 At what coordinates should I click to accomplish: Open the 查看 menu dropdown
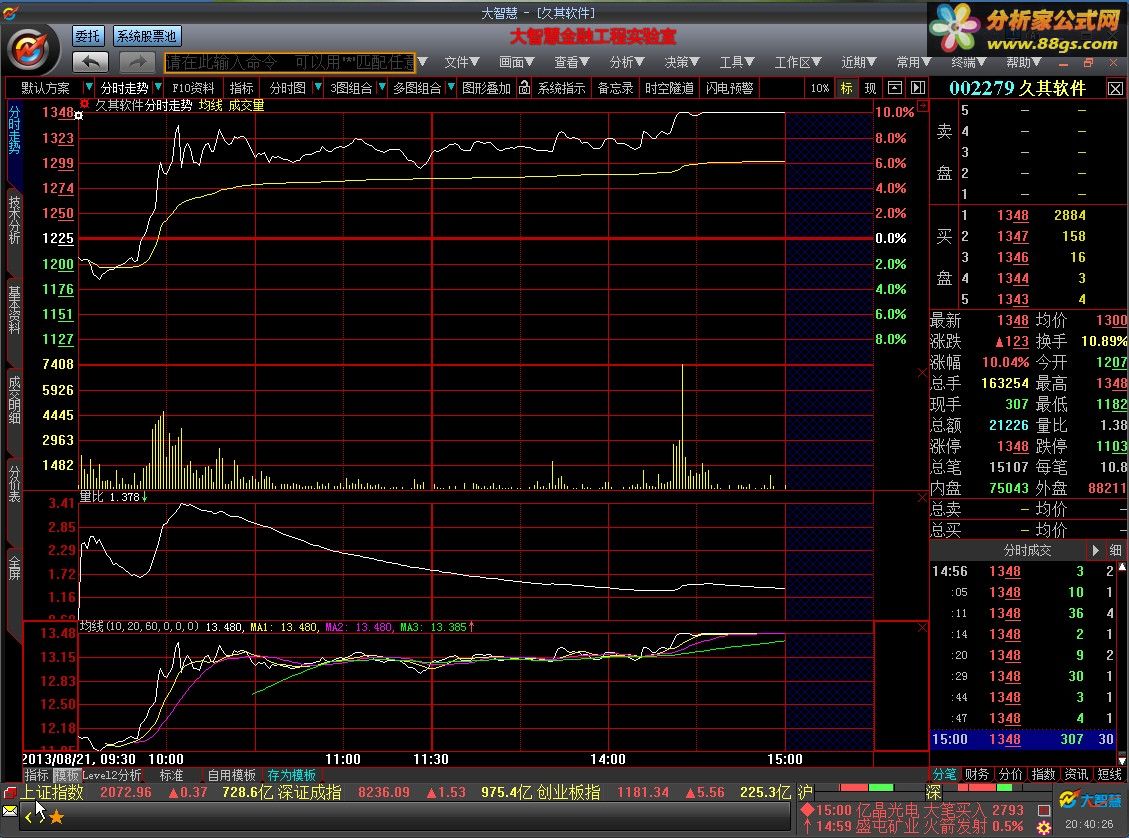[x=571, y=63]
